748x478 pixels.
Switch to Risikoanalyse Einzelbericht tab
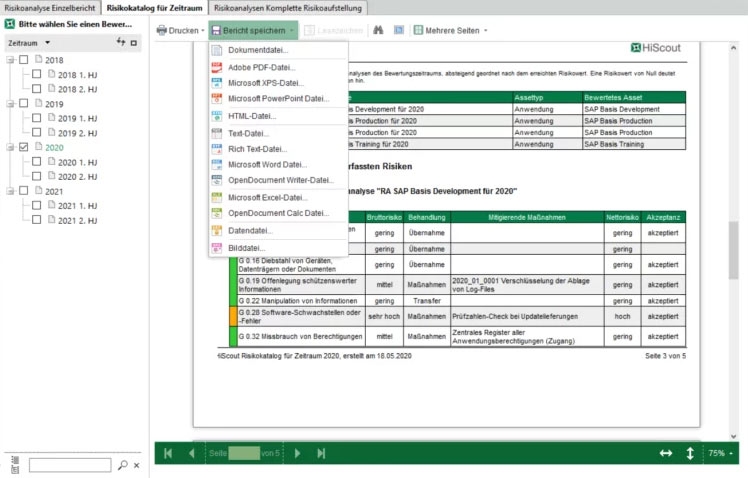pyautogui.click(x=50, y=7)
